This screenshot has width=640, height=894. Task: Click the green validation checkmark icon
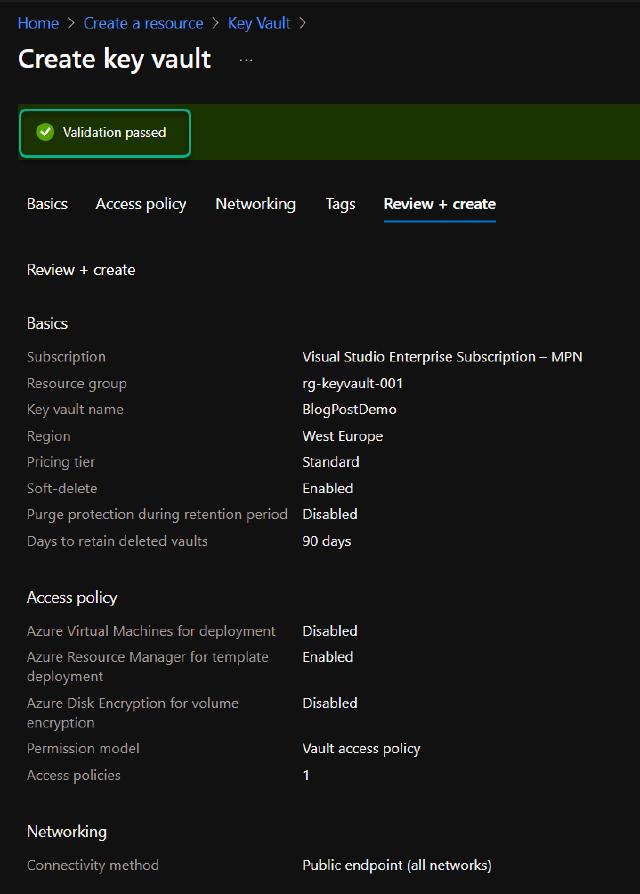(x=45, y=132)
